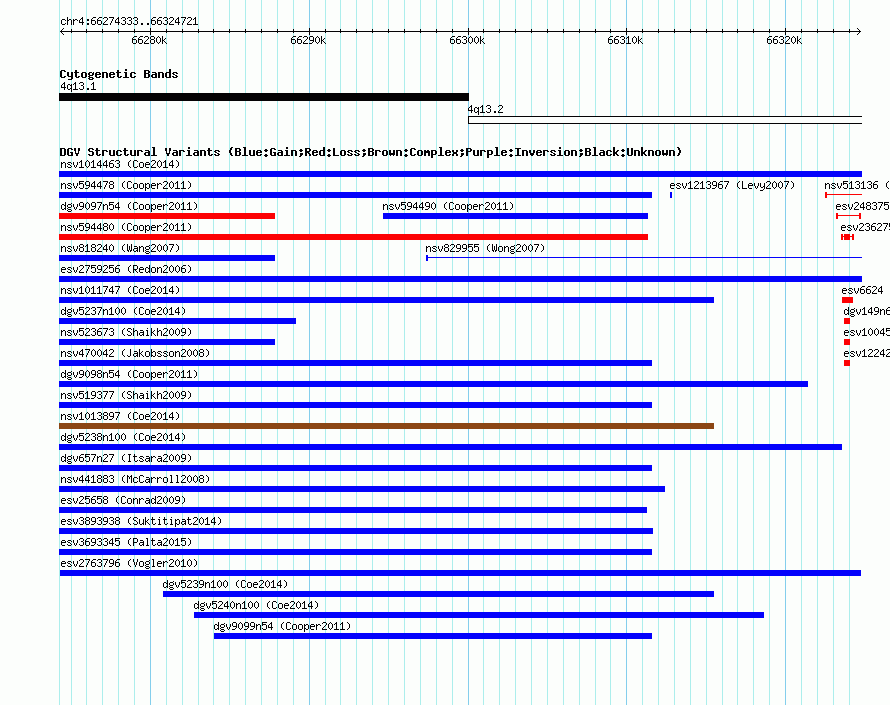Click the 66320k ruler label
Image resolution: width=890 pixels, height=705 pixels.
784,40
